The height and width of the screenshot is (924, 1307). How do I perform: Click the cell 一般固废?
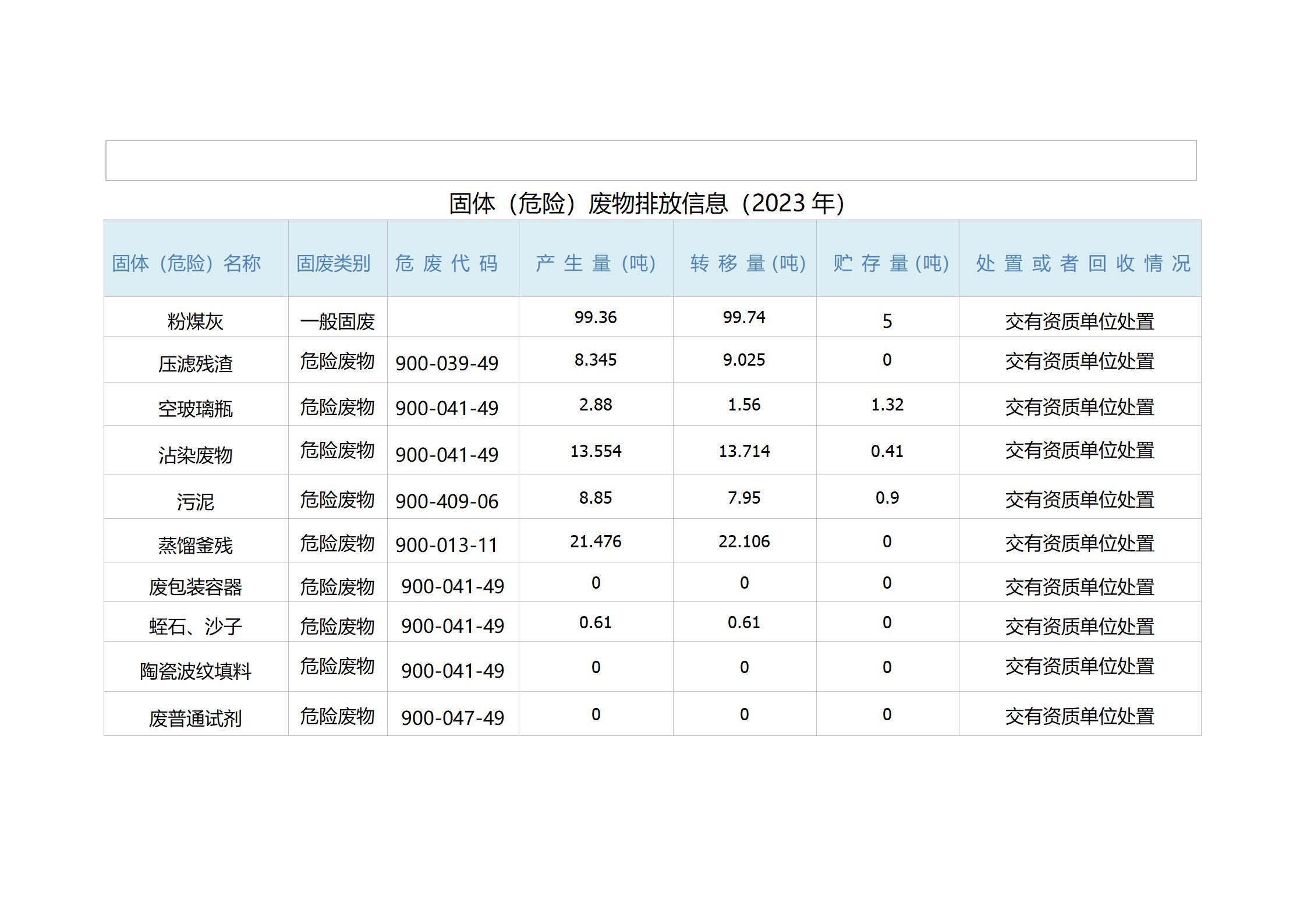point(337,321)
